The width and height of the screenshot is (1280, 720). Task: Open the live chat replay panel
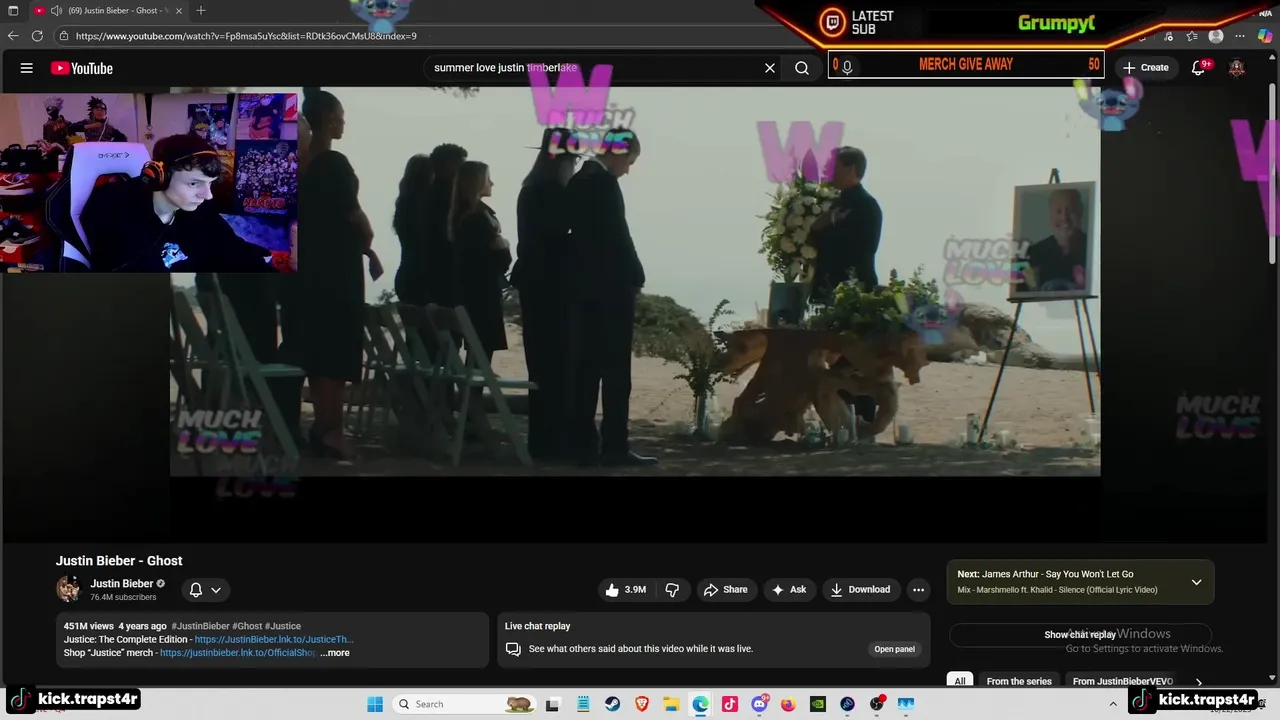coord(894,649)
